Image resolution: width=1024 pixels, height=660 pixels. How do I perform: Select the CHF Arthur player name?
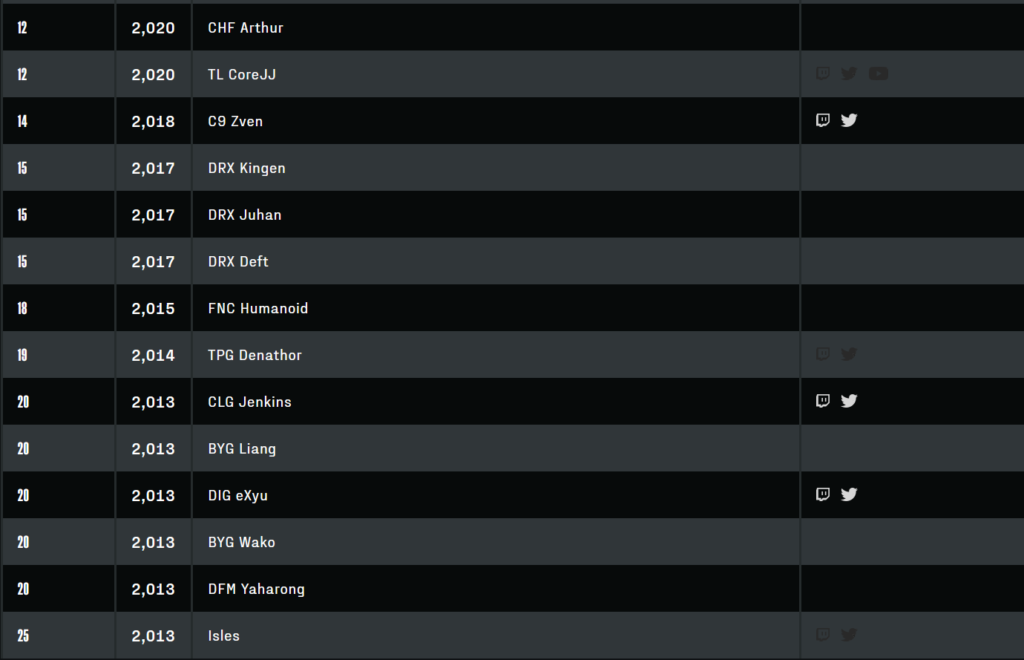(246, 28)
